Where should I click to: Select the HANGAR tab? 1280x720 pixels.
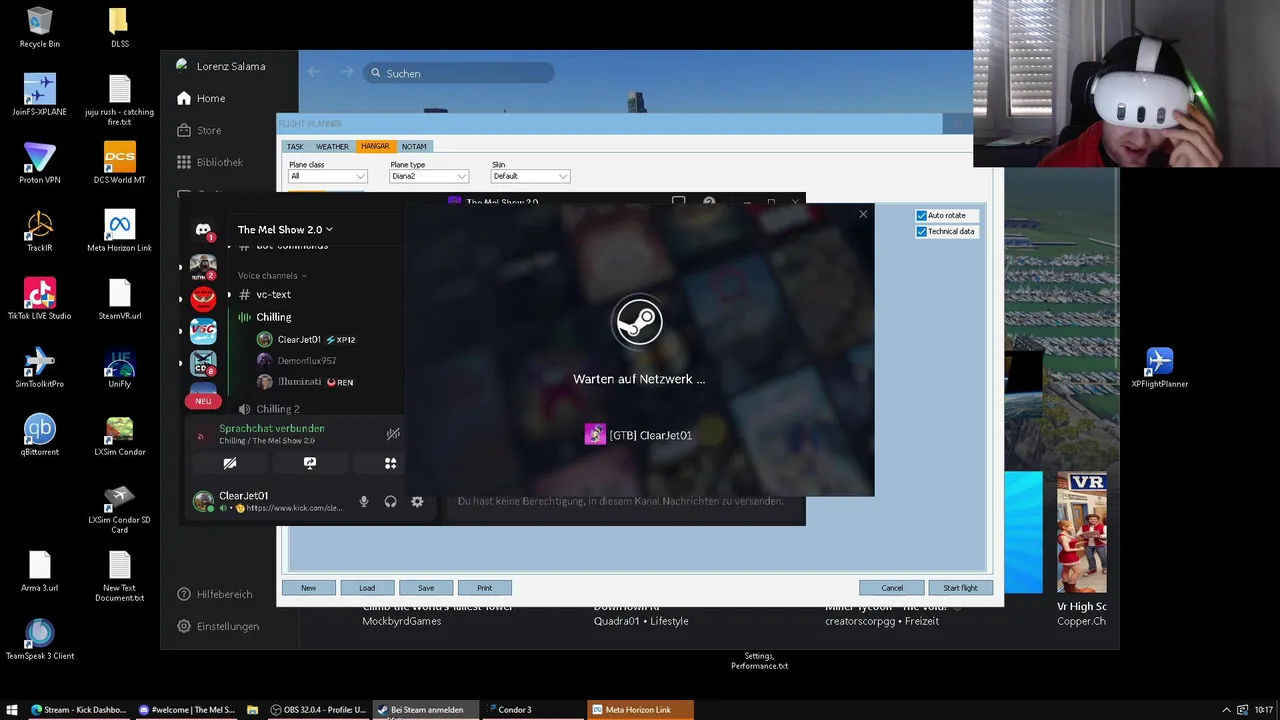click(x=375, y=146)
